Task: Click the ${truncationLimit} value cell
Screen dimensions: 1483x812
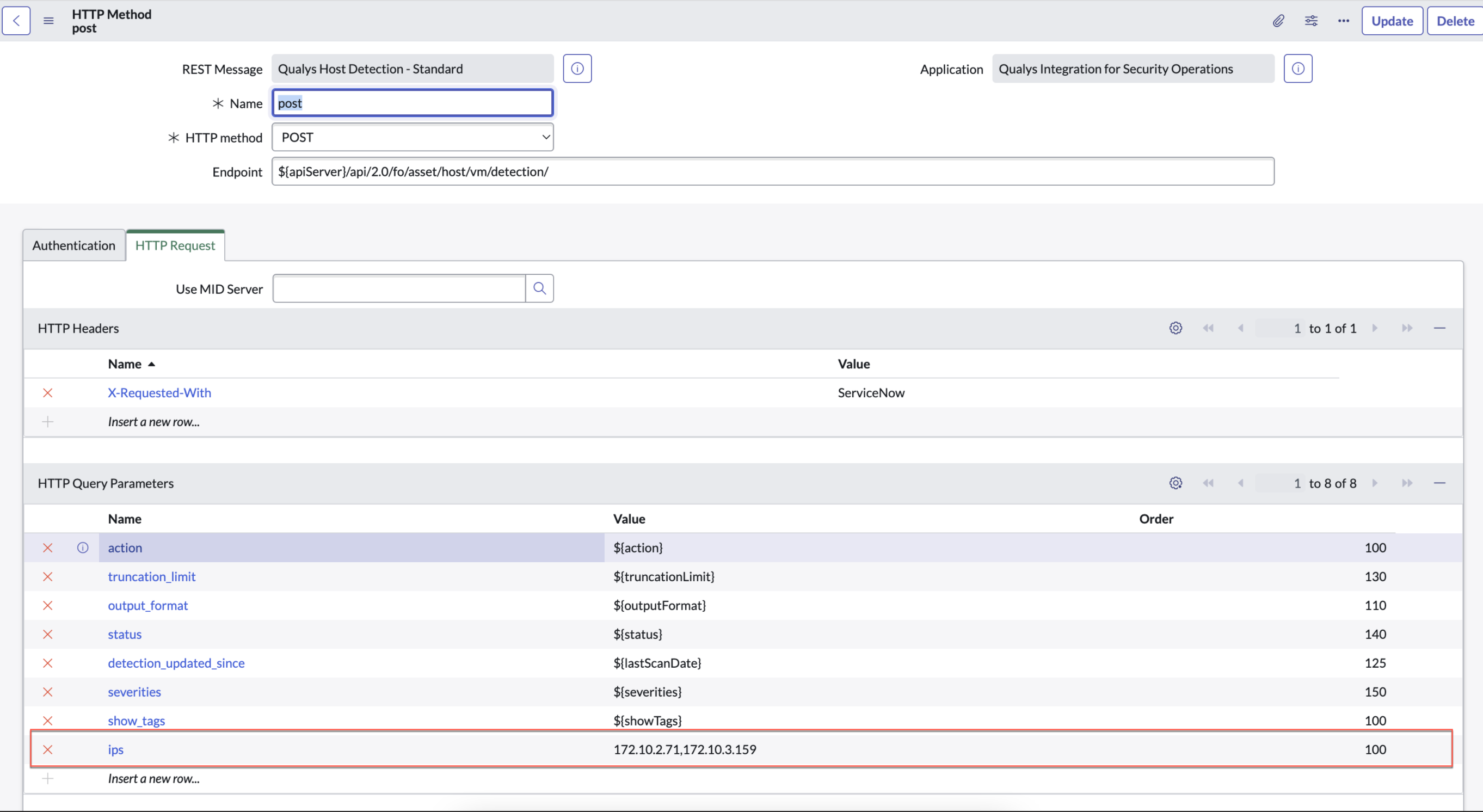Action: (664, 576)
